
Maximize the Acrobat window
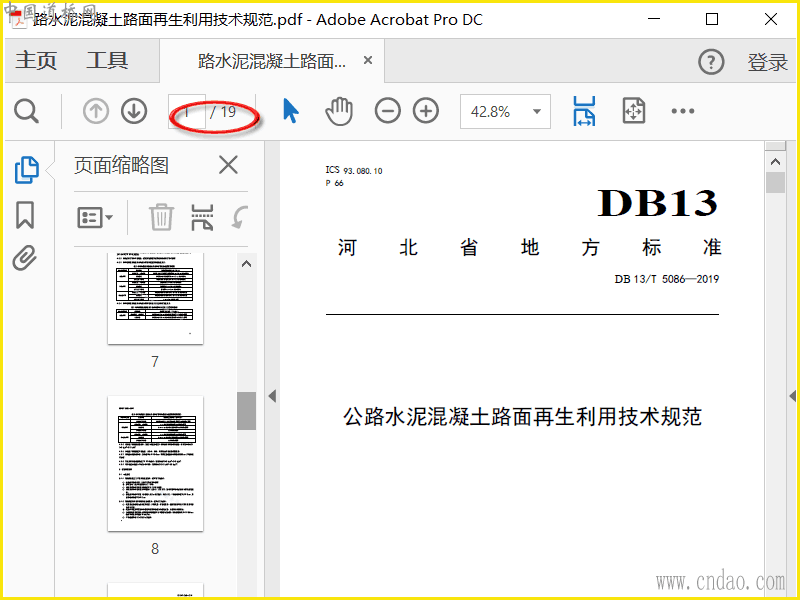pyautogui.click(x=712, y=19)
